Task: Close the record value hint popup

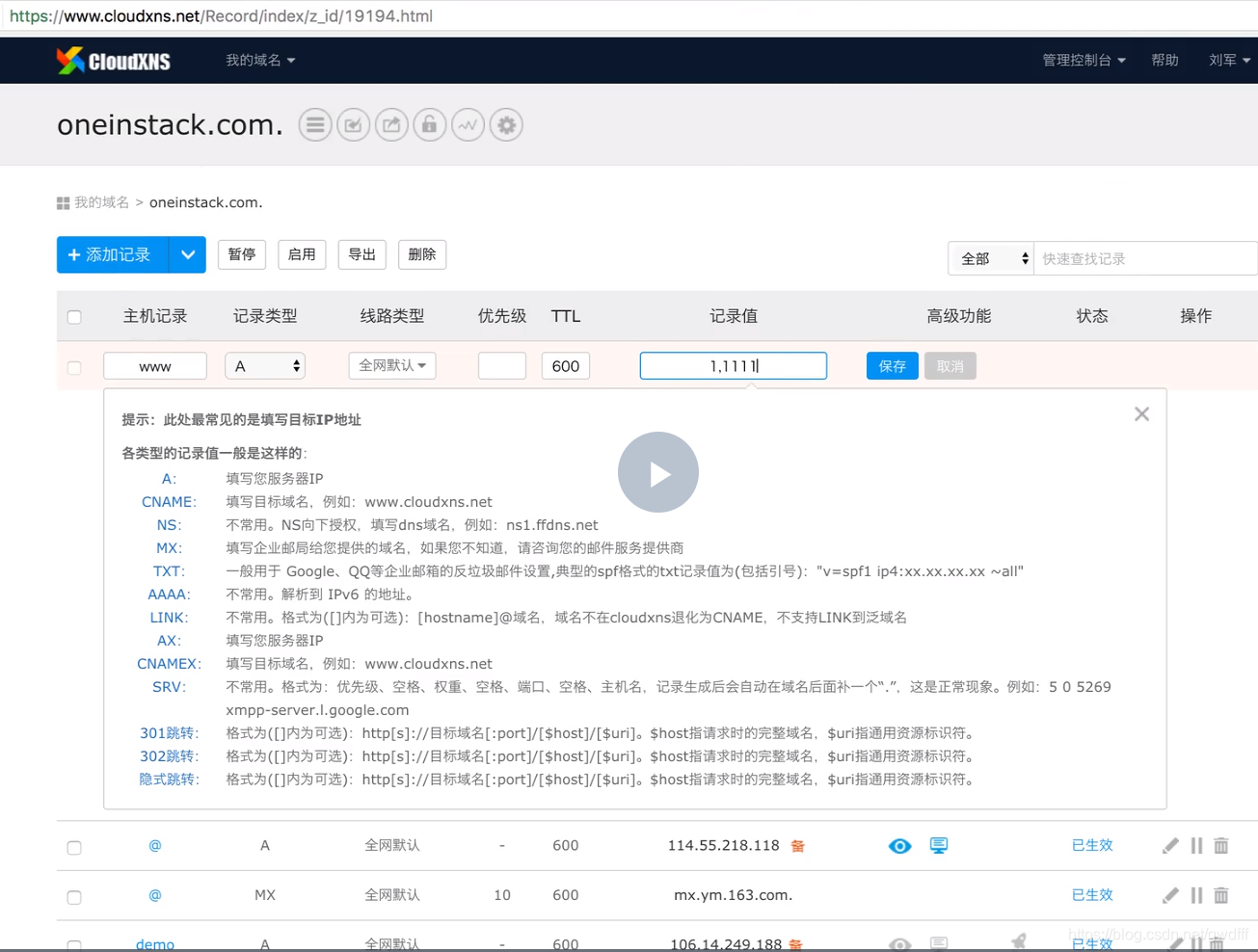Action: pos(1141,414)
